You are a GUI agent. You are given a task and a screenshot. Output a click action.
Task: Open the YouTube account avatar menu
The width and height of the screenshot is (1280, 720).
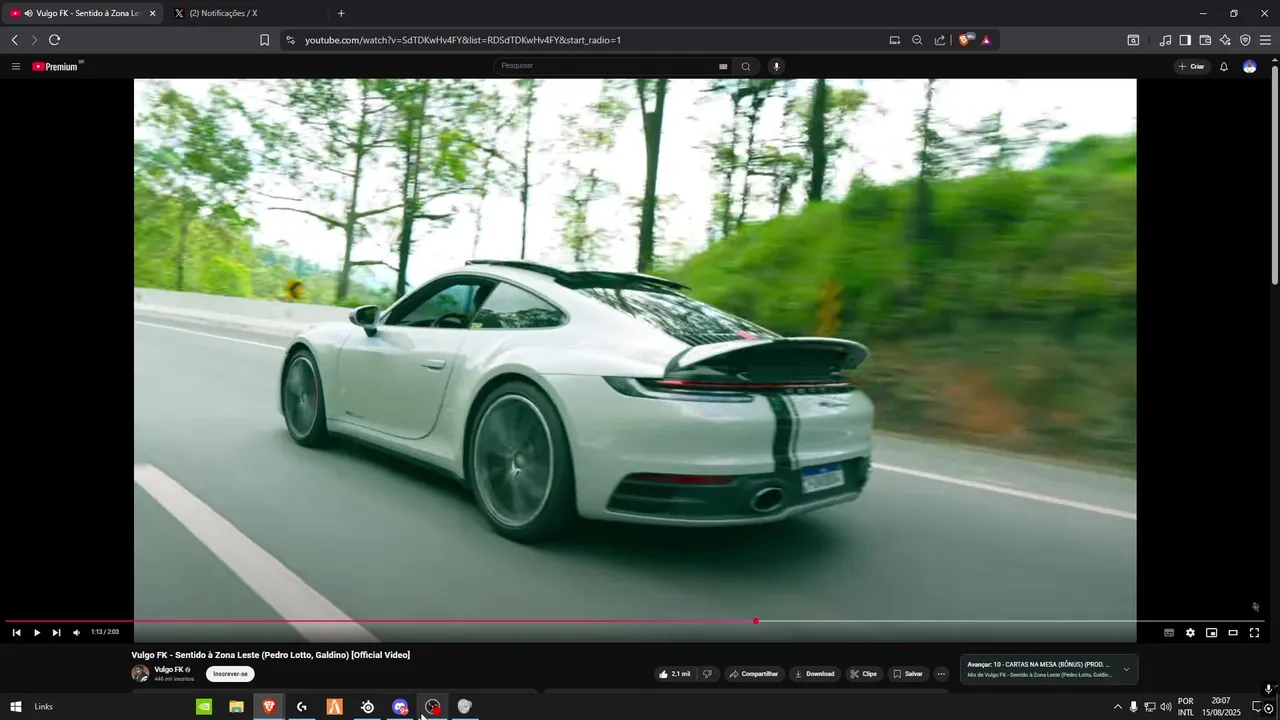pos(1249,66)
